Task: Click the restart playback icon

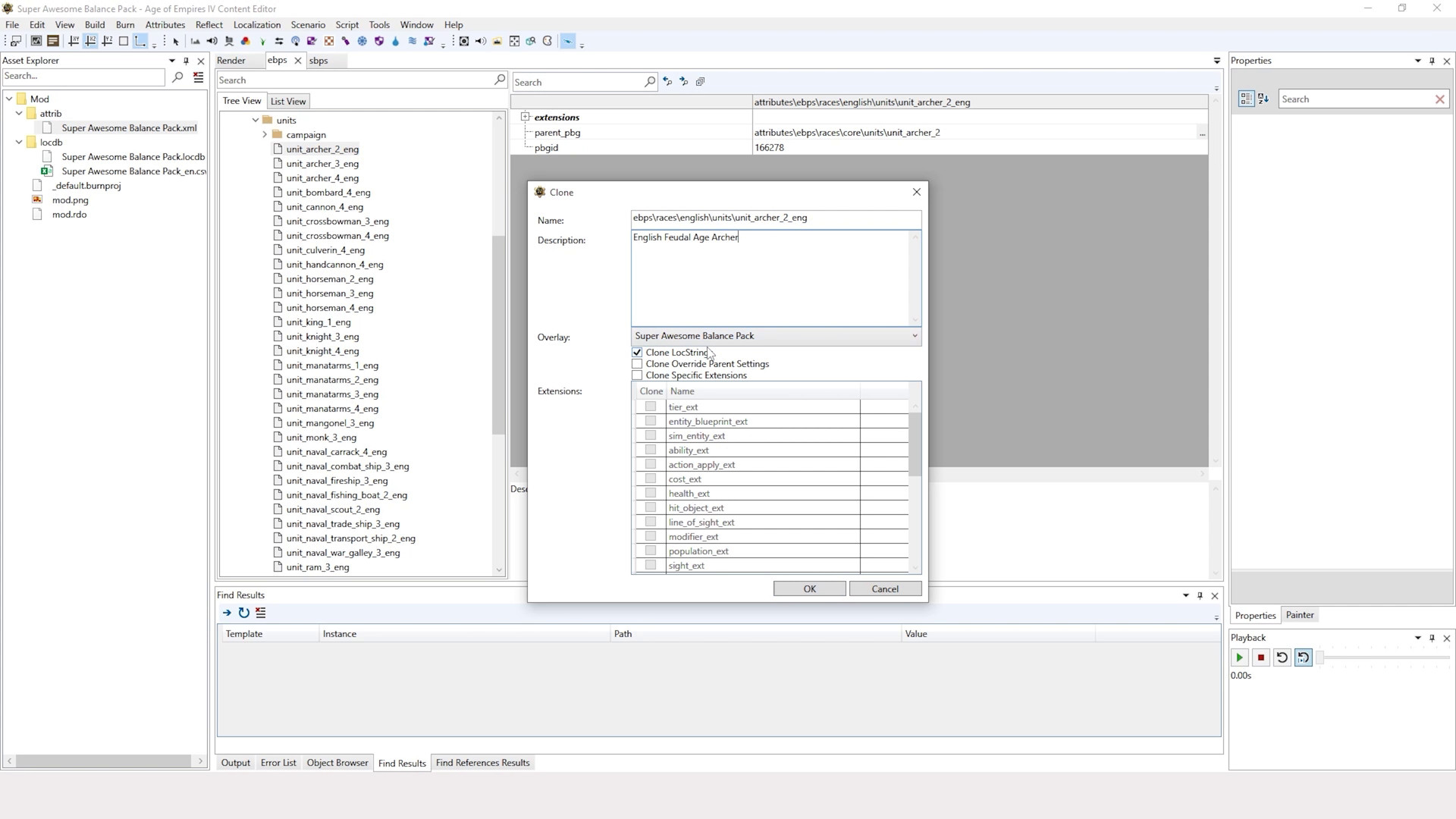Action: click(x=1282, y=657)
